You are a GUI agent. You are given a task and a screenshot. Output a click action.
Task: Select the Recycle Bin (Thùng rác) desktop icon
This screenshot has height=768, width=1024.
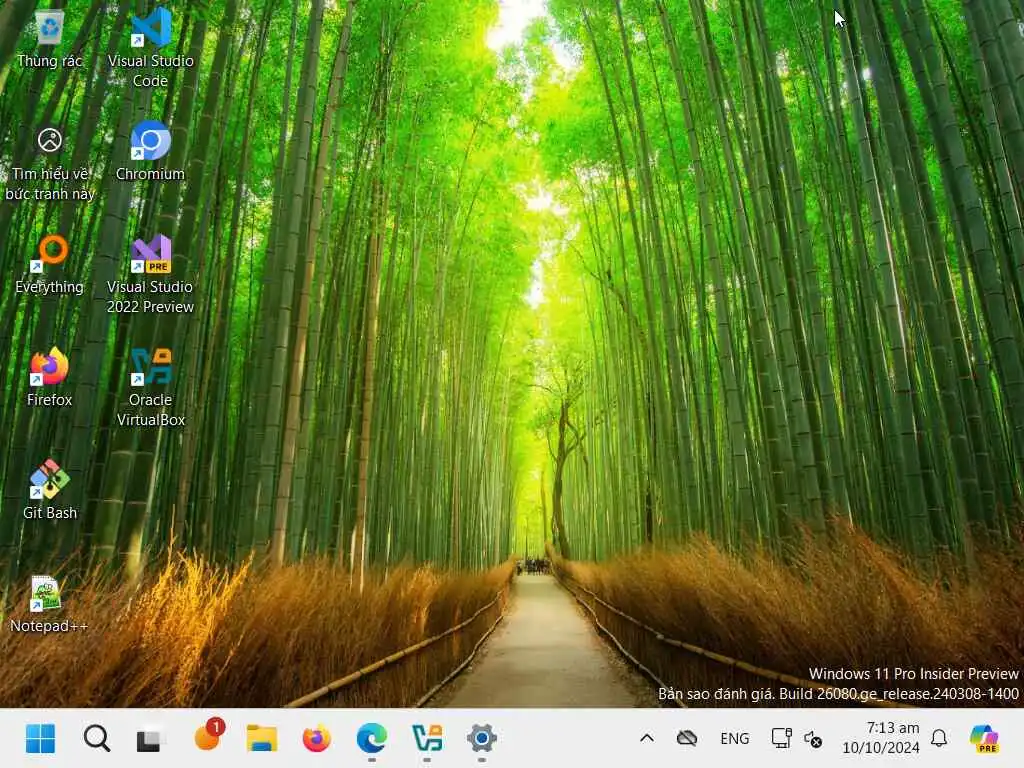point(50,40)
